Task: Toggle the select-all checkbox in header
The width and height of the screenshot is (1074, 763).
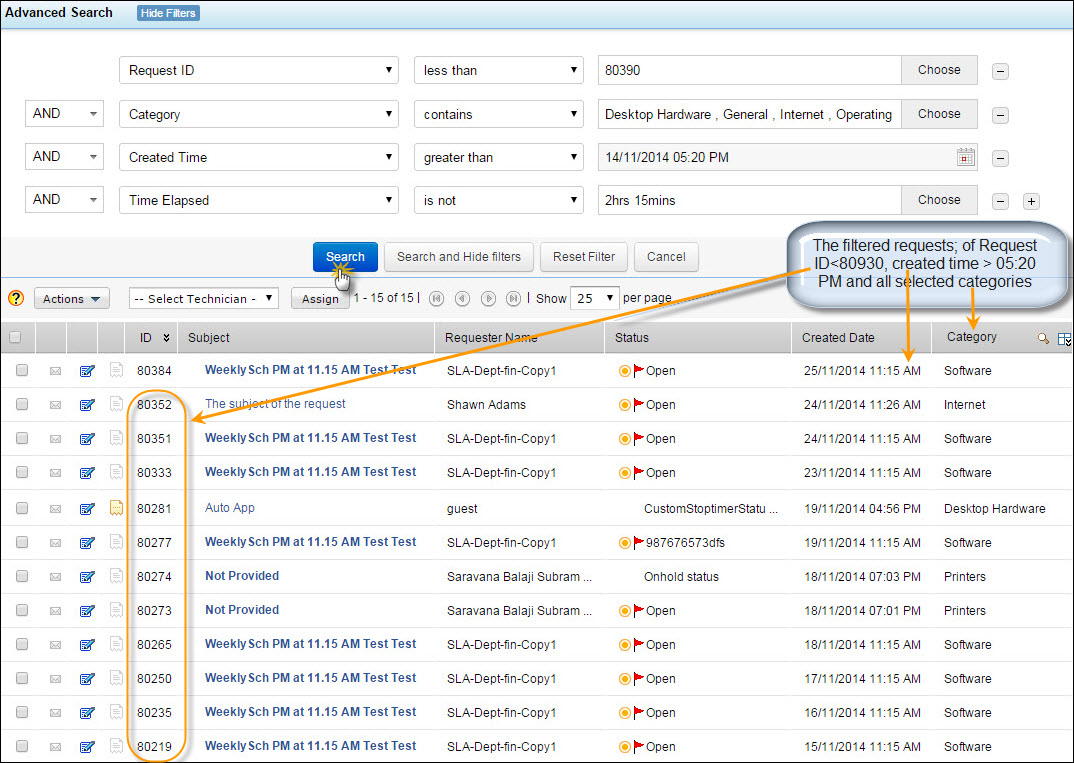Action: [x=15, y=337]
